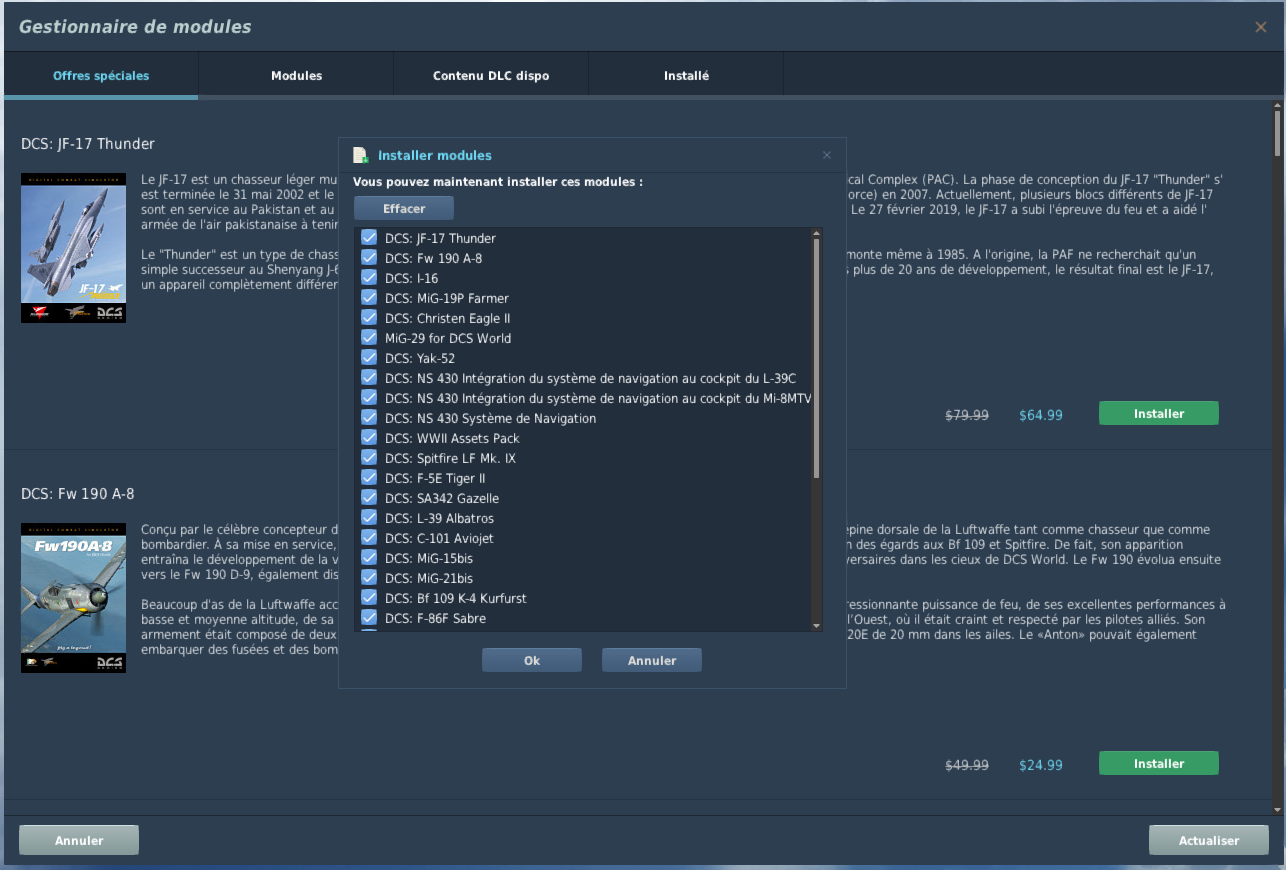1286x870 pixels.
Task: Cancel the Installer modules dialog with Annuler
Action: [652, 660]
